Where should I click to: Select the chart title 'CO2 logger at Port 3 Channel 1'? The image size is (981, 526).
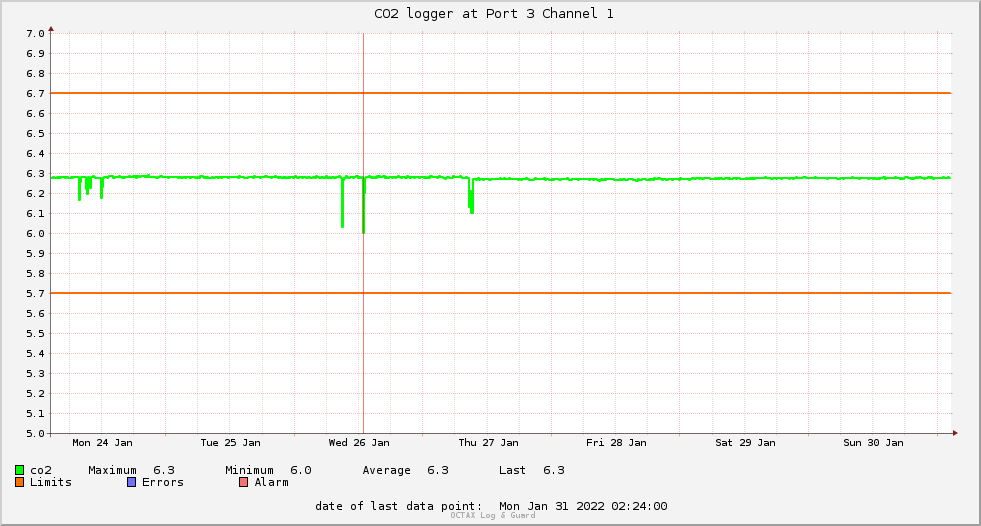pos(494,14)
